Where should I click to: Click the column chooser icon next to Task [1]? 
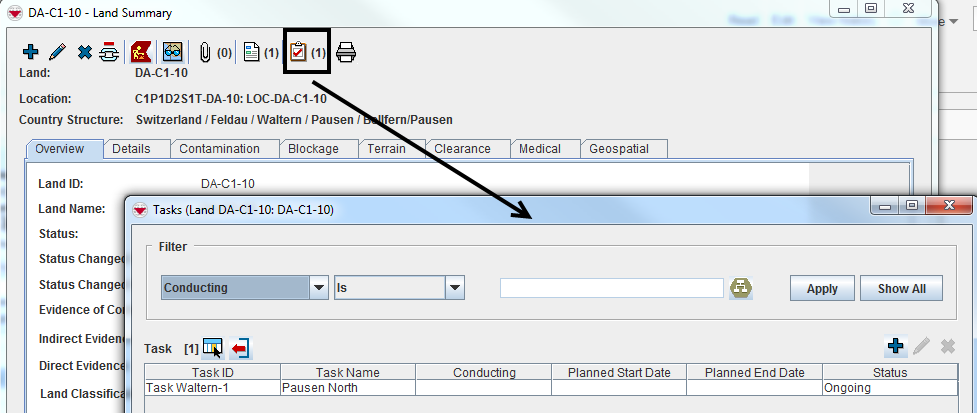212,348
